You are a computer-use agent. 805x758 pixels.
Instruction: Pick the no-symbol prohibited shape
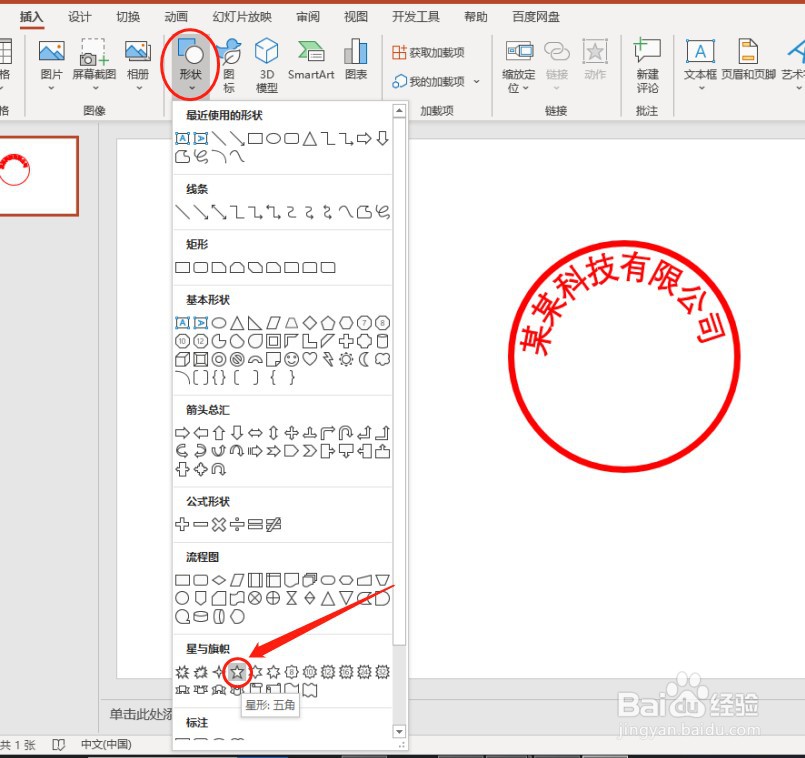237,359
